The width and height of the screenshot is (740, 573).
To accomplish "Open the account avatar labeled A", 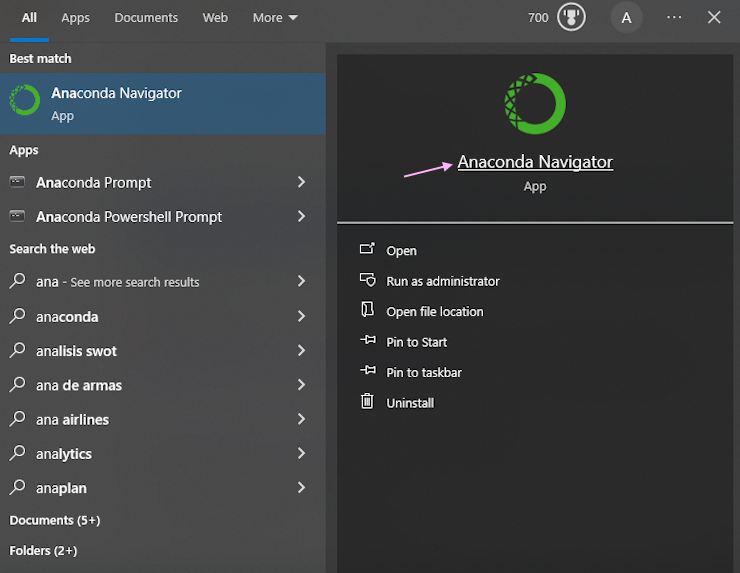I will (626, 18).
